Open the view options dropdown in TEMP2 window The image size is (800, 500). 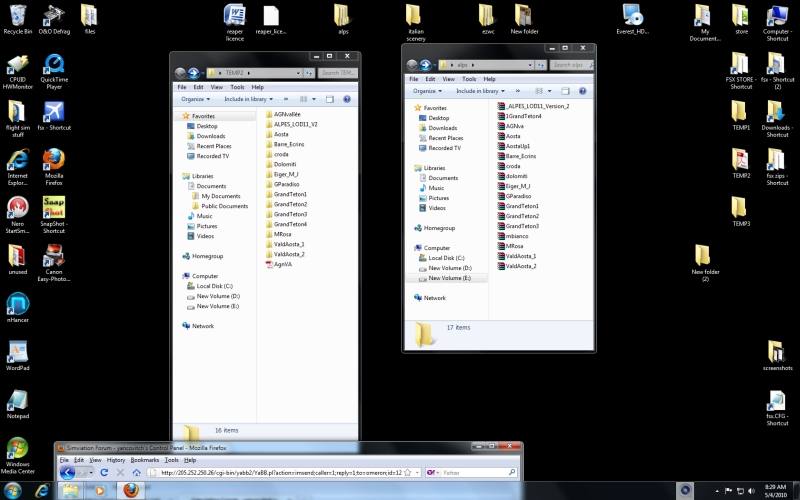click(x=316, y=99)
